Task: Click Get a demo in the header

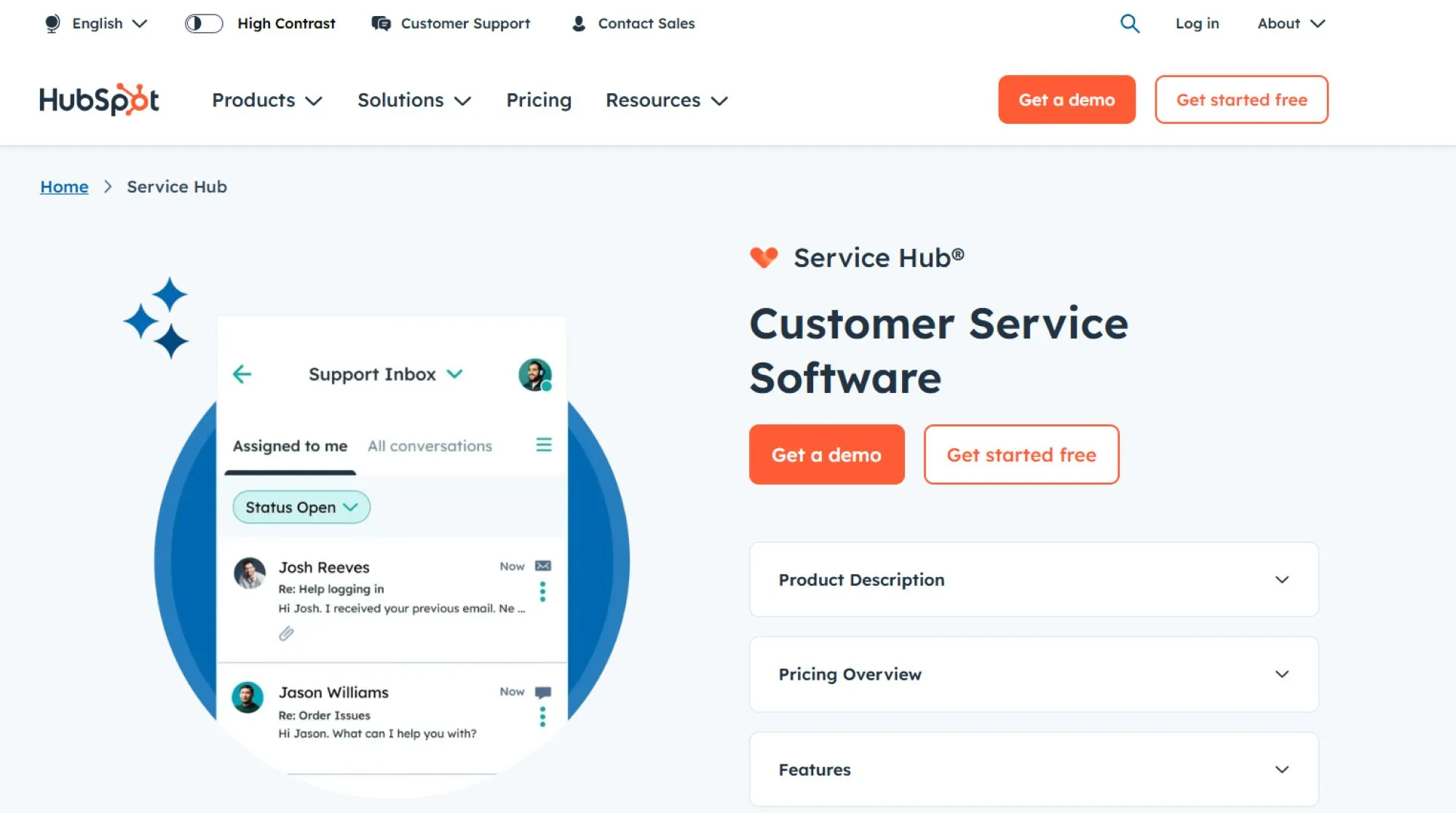Action: (1067, 100)
